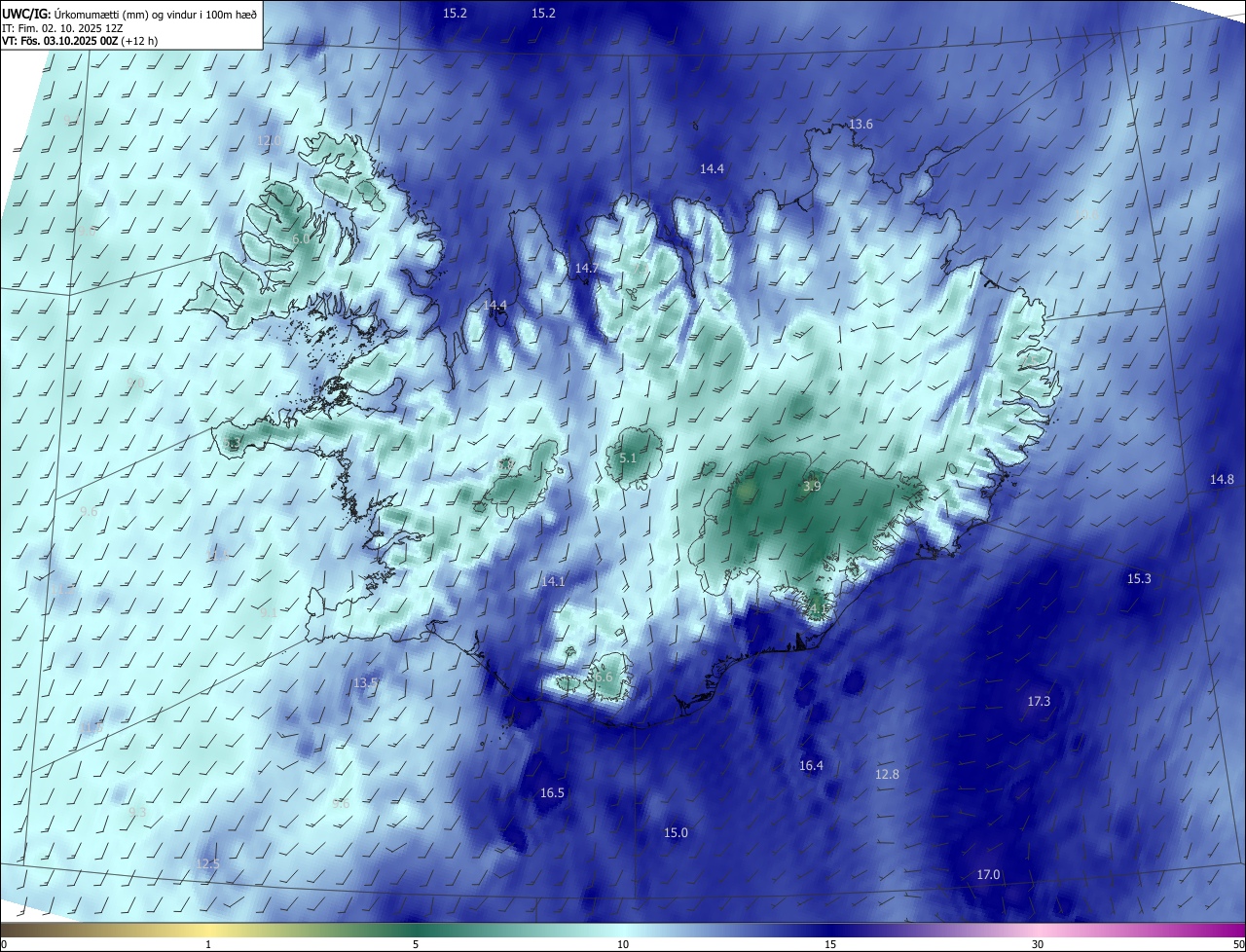The height and width of the screenshot is (952, 1246).
Task: Click the 1 tick on the colour scale
Action: [x=209, y=944]
